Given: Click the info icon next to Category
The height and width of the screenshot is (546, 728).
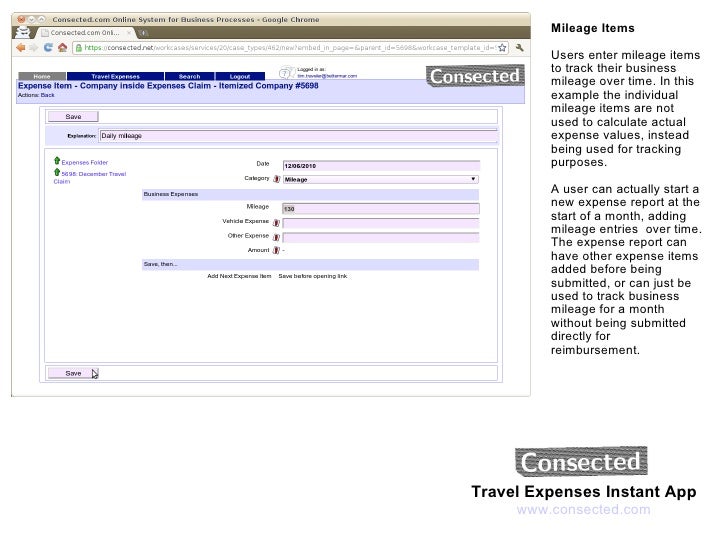Looking at the screenshot, I should (276, 179).
